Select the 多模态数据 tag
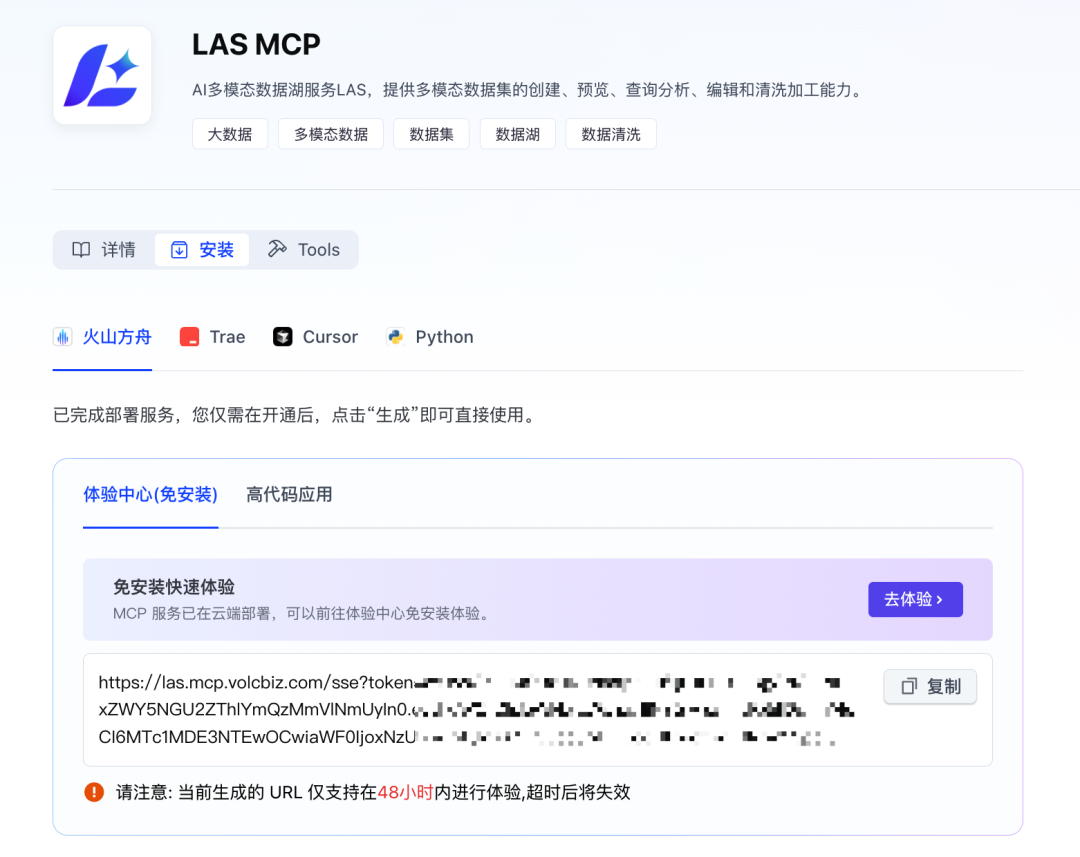Screen dimensions: 1080x857 pyautogui.click(x=331, y=134)
